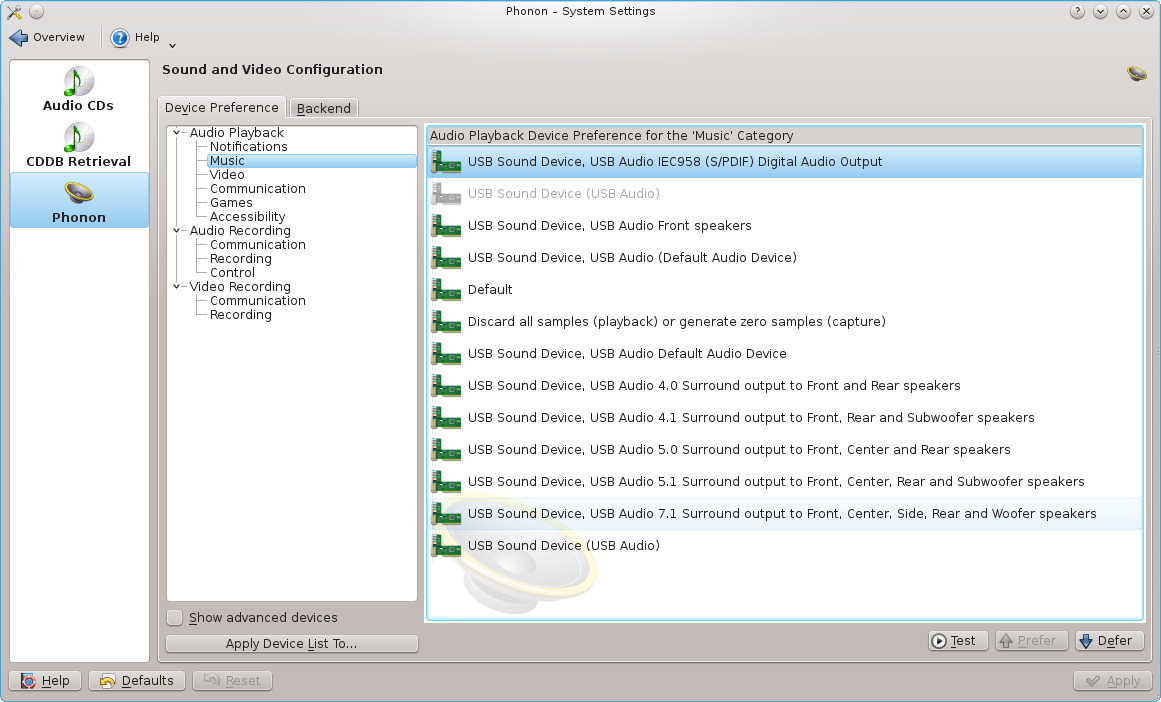1161x702 pixels.
Task: Click the sound card icon for 5.1 Surround
Action: coord(446,481)
